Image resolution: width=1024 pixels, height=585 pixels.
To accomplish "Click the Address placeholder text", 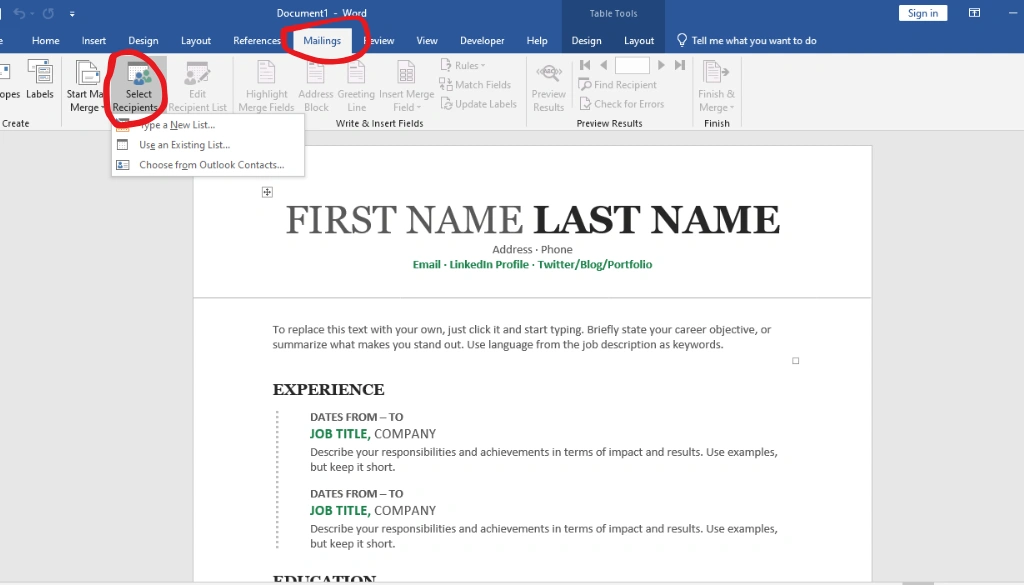I will tap(512, 249).
